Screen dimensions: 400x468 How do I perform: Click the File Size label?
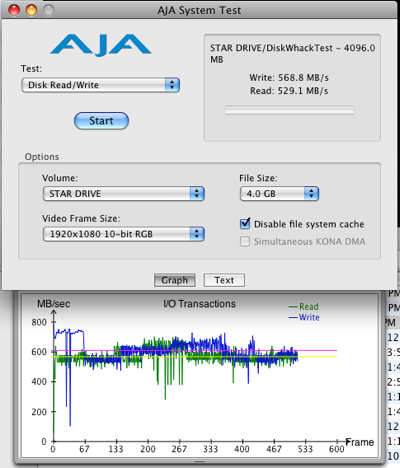[x=258, y=178]
